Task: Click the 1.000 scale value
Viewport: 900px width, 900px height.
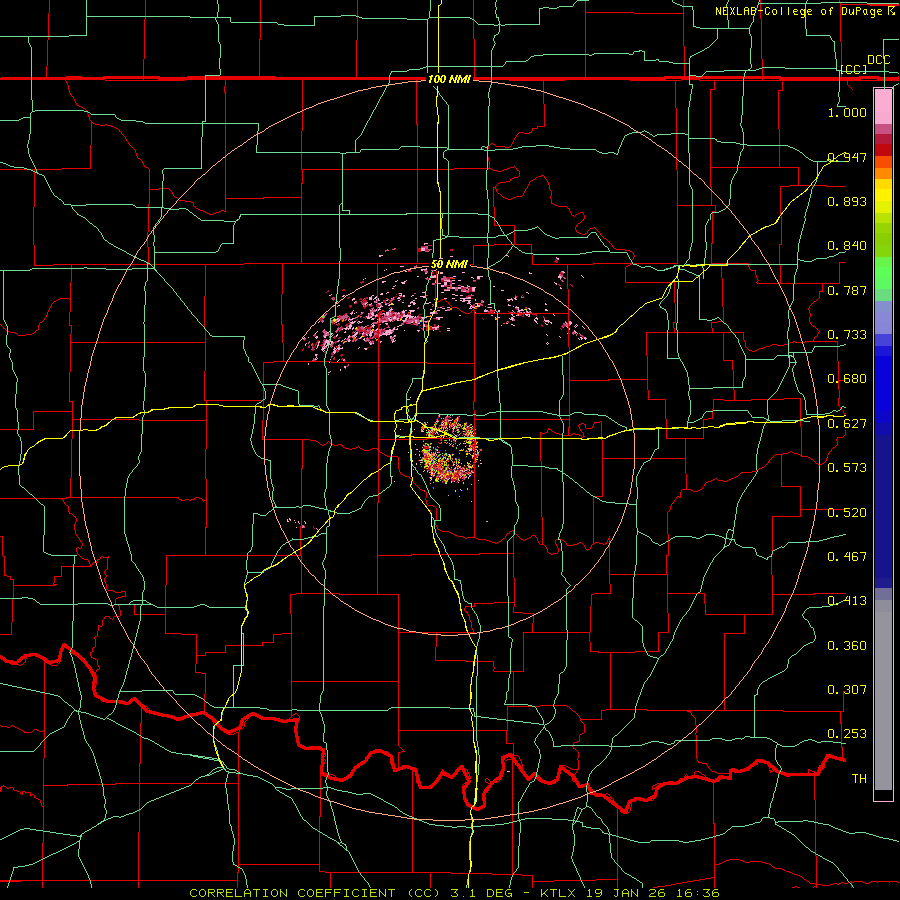Action: point(847,112)
